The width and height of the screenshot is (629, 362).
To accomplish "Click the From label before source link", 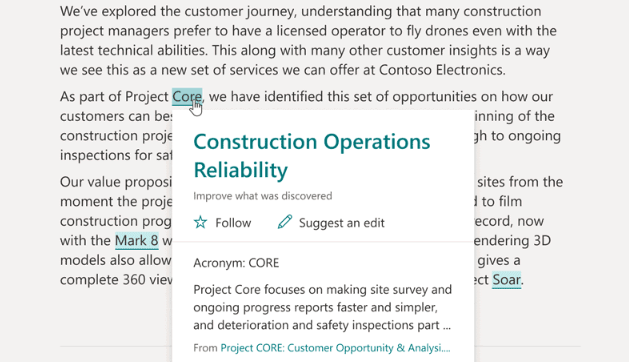I will pos(205,348).
